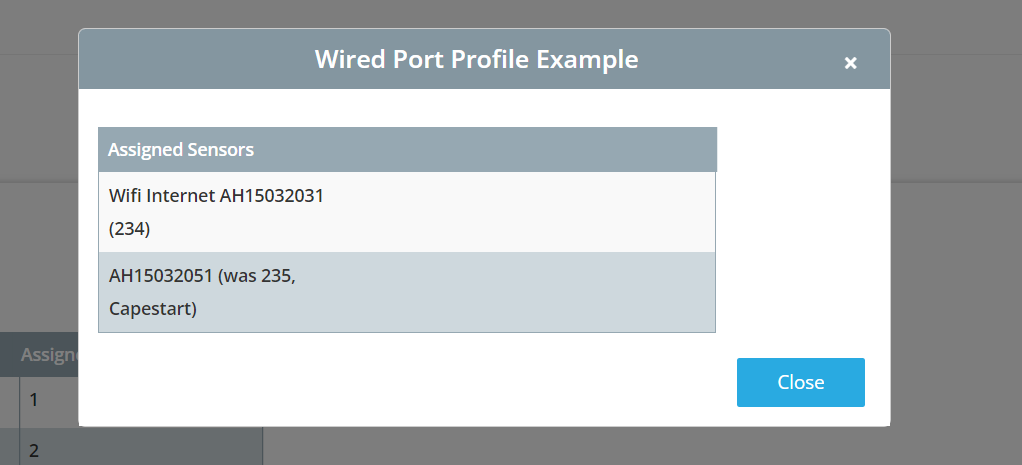This screenshot has width=1022, height=465.
Task: Click the AH15032031 serial number text
Action: pos(272,196)
